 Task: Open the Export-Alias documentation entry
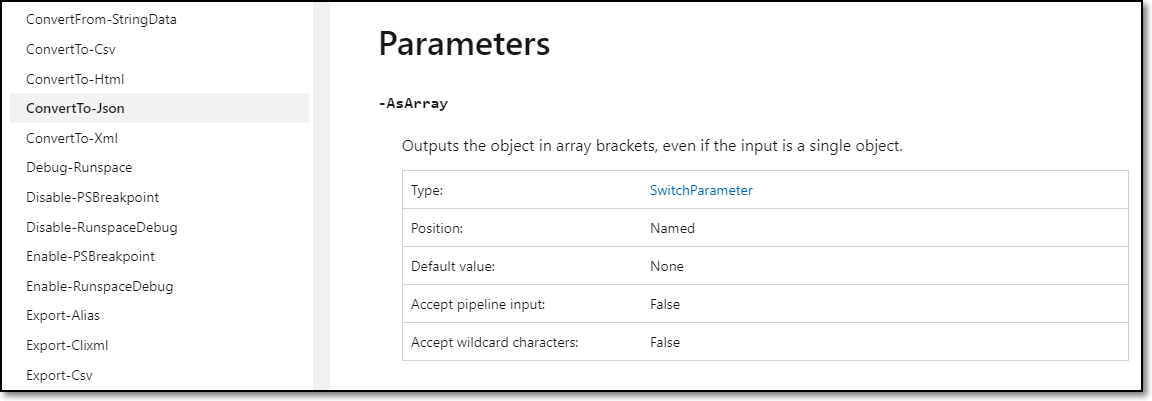[63, 315]
